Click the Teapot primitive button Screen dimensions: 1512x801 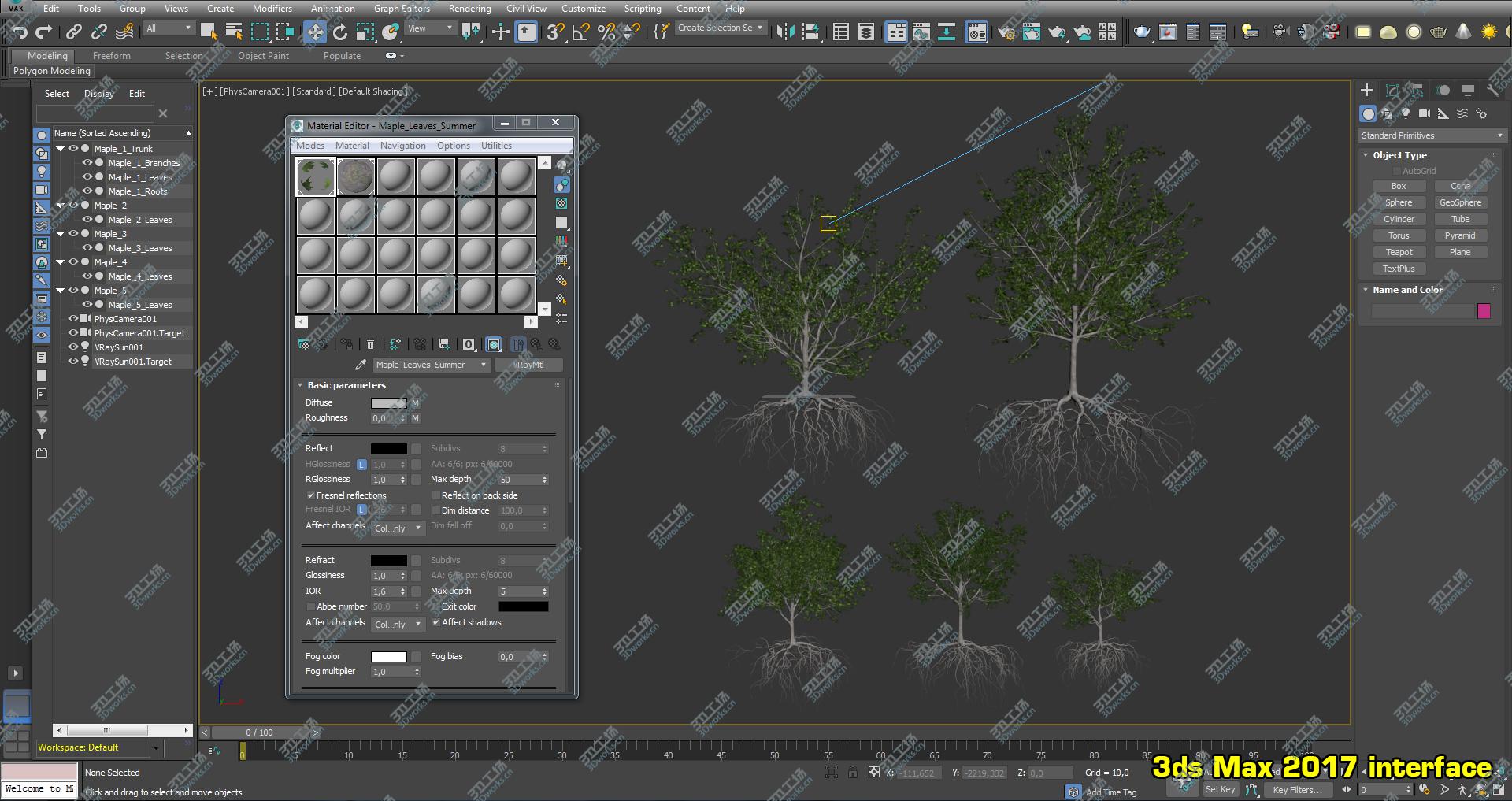pyautogui.click(x=1399, y=252)
